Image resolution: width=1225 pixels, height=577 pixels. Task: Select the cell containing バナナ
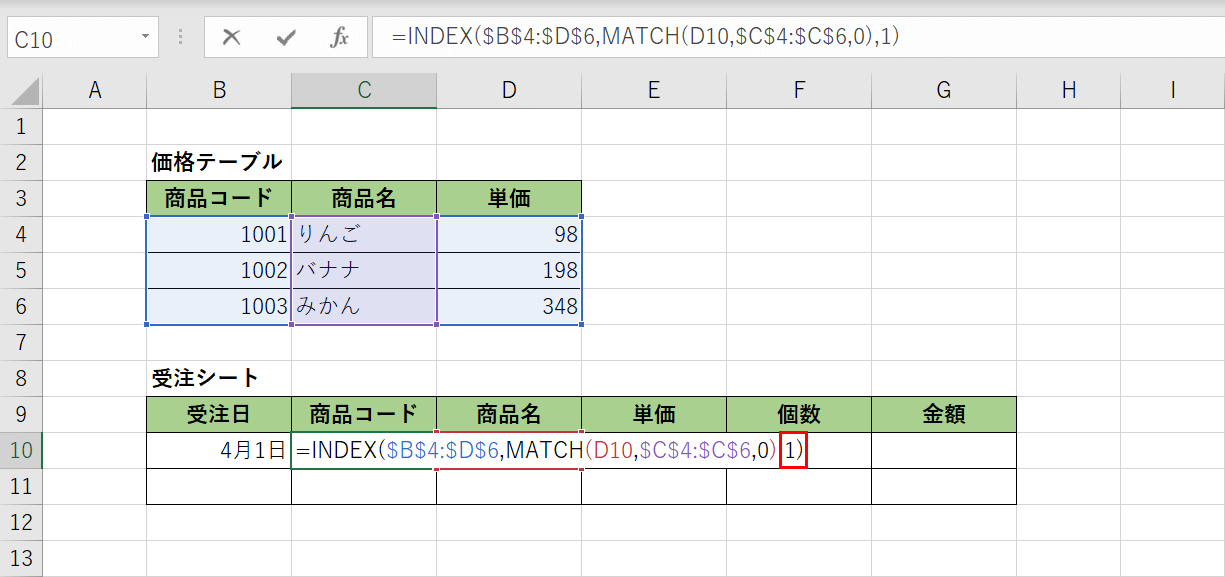coord(363,270)
